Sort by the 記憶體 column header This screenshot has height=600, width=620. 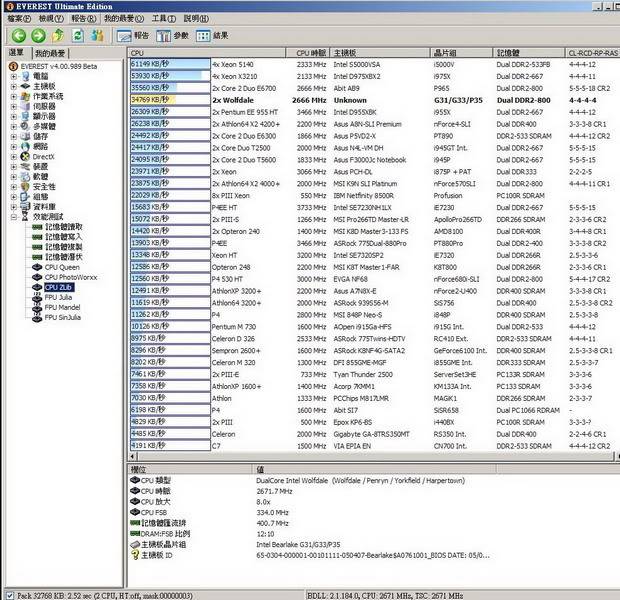click(529, 53)
